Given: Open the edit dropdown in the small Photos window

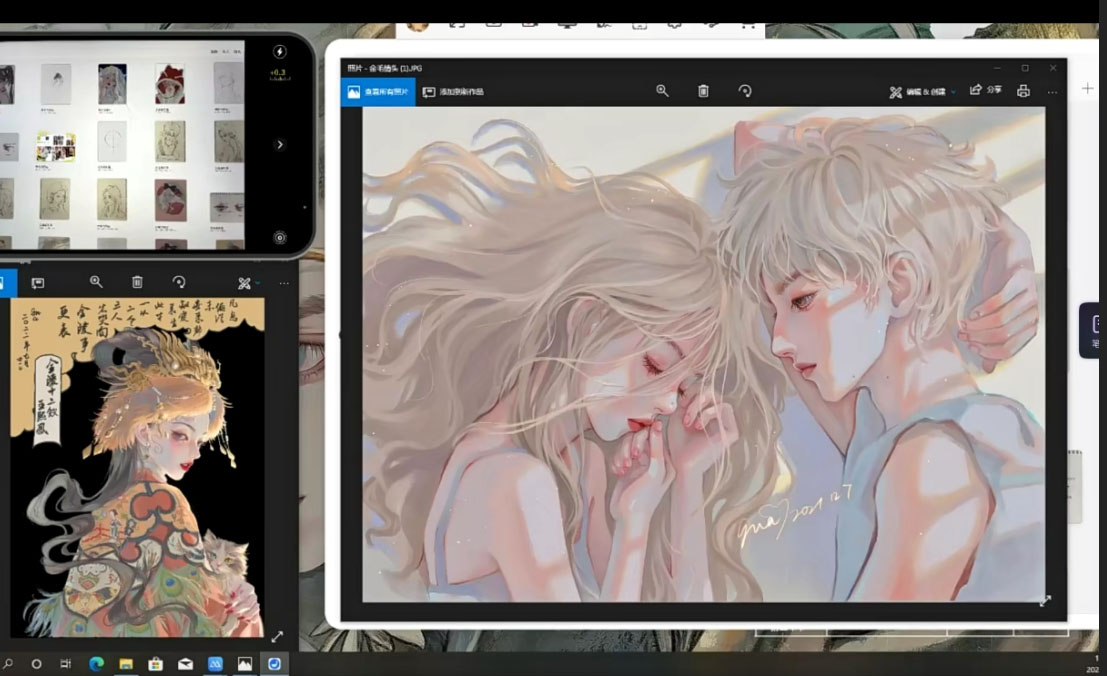Looking at the screenshot, I should (249, 283).
